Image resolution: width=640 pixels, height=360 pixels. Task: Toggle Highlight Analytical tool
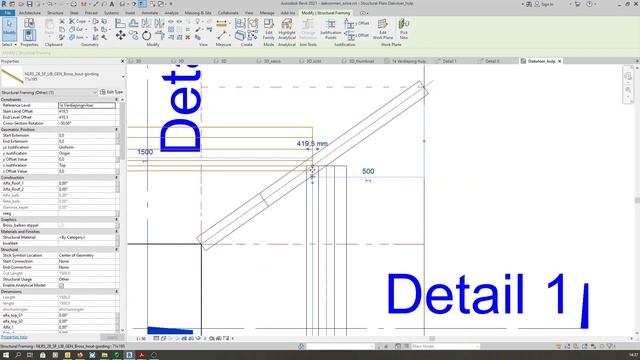pos(287,29)
